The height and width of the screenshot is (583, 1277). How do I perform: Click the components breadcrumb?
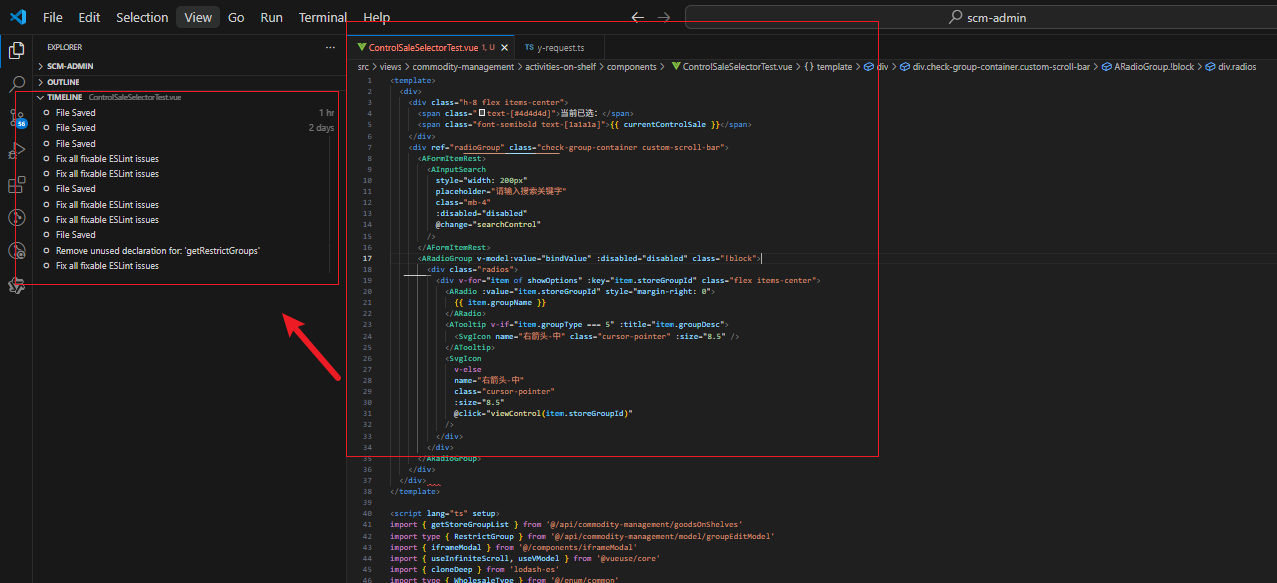click(x=632, y=67)
